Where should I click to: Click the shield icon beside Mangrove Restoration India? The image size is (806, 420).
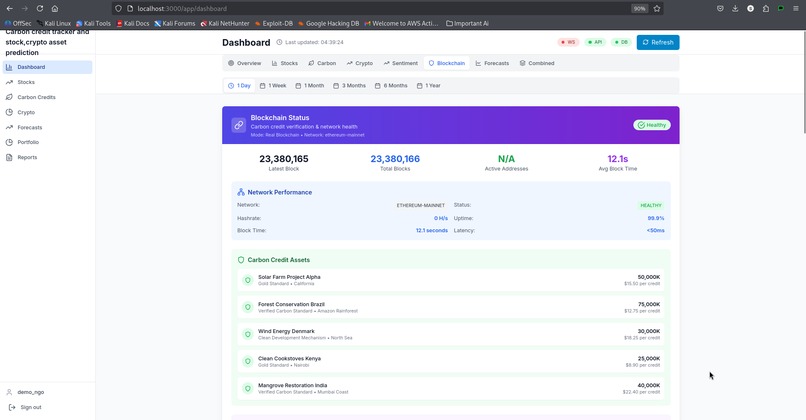(x=248, y=388)
